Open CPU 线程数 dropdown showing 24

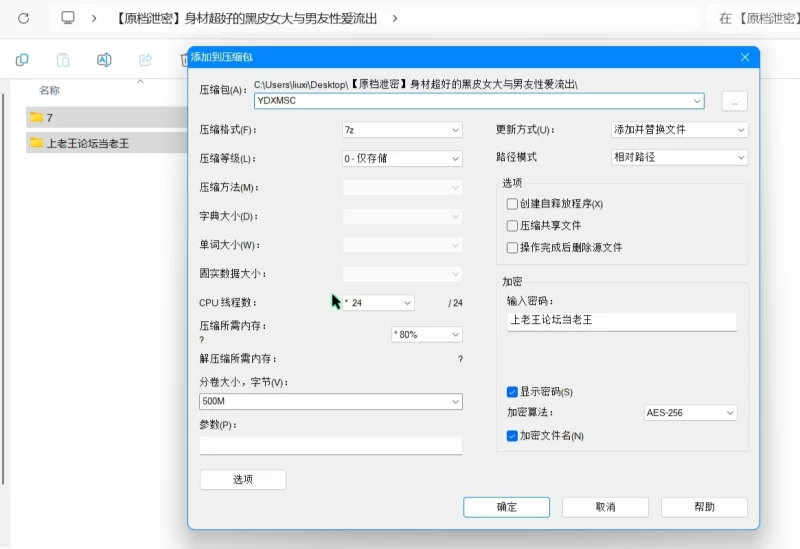[378, 303]
